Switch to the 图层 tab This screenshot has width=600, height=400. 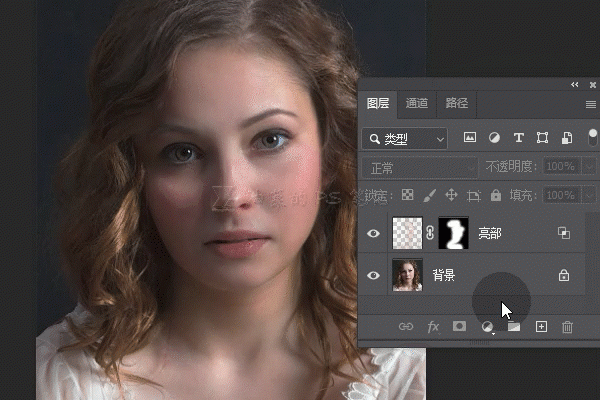(378, 103)
